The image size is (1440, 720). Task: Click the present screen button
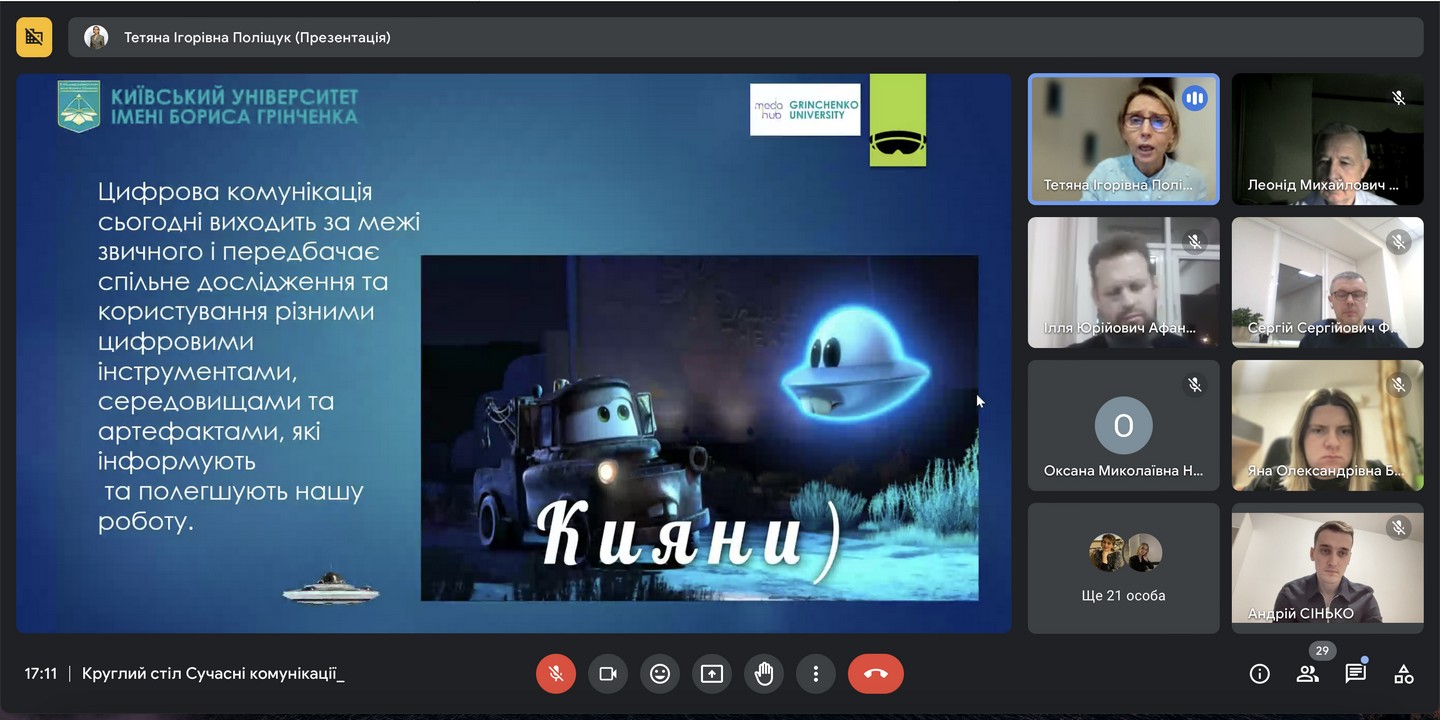click(x=712, y=674)
